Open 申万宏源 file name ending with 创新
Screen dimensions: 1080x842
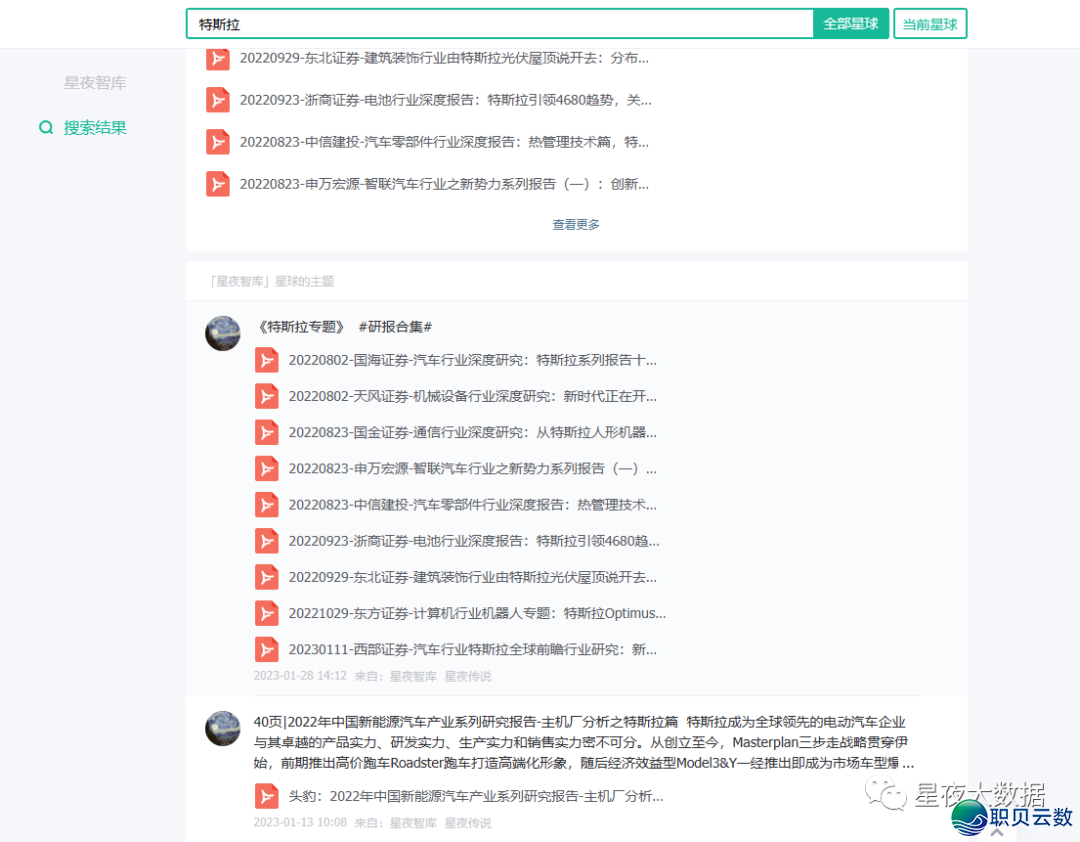click(444, 185)
